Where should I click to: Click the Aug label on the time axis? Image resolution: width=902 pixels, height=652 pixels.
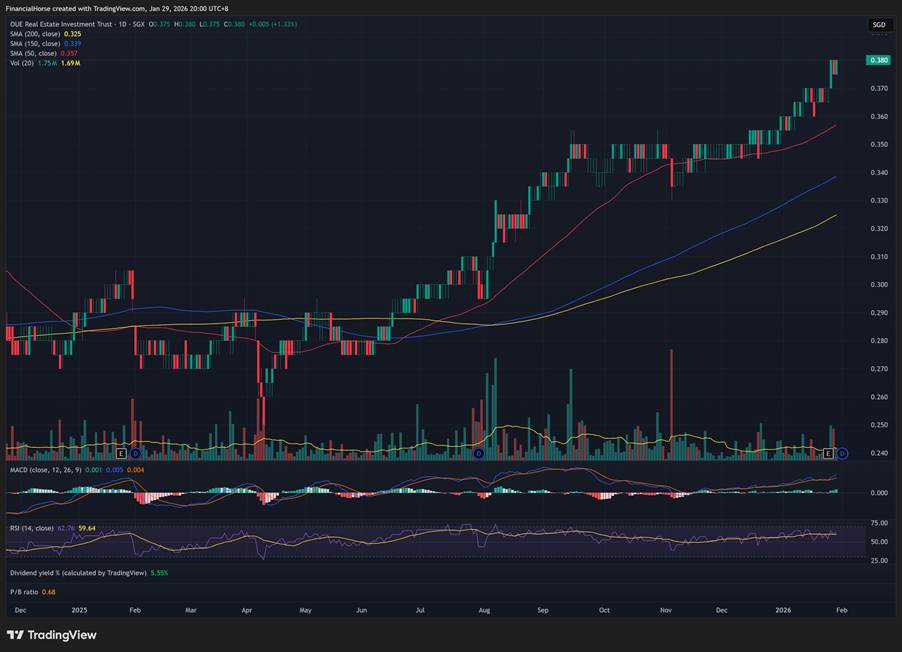click(484, 608)
